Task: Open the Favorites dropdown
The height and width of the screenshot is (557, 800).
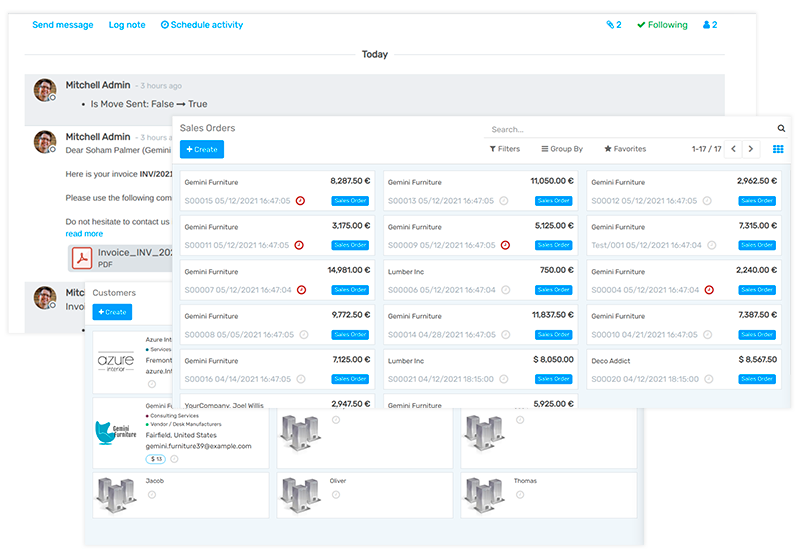Action: 625,149
